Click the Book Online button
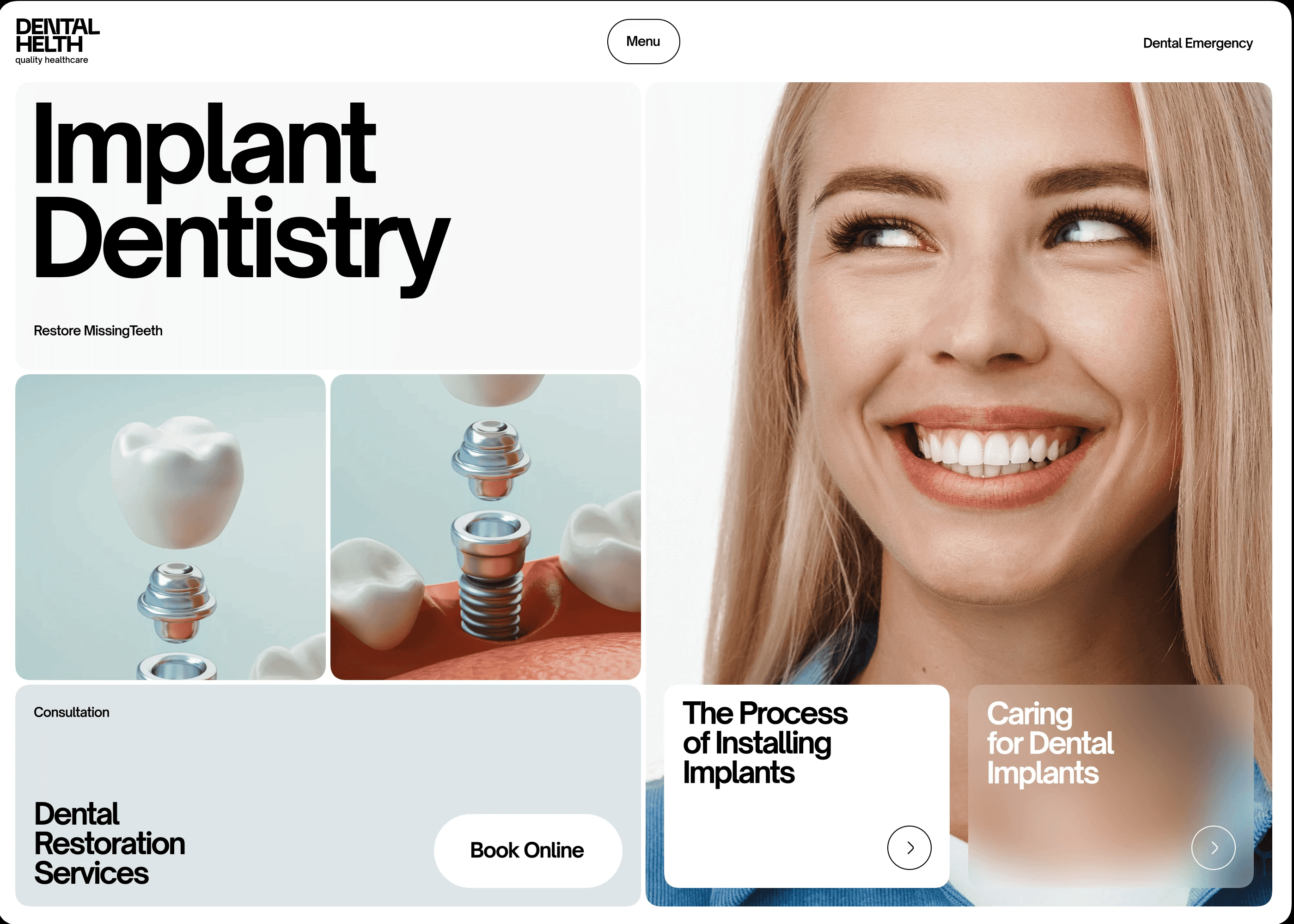This screenshot has width=1294, height=924. click(x=527, y=850)
